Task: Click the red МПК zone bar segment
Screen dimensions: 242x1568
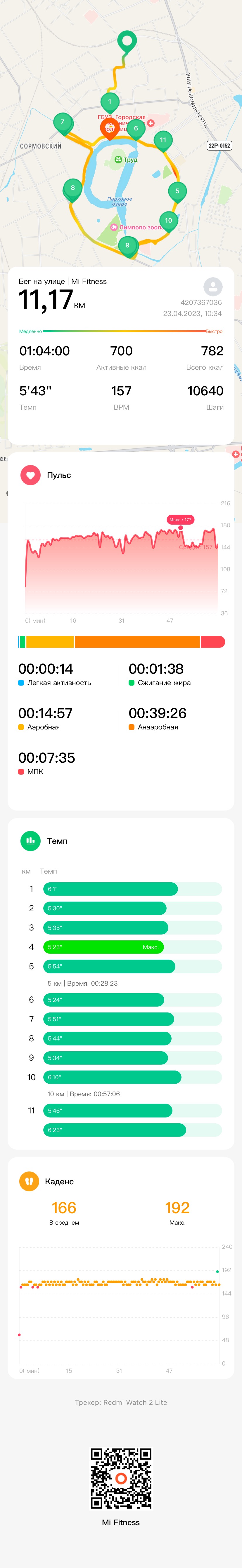Action: click(213, 642)
